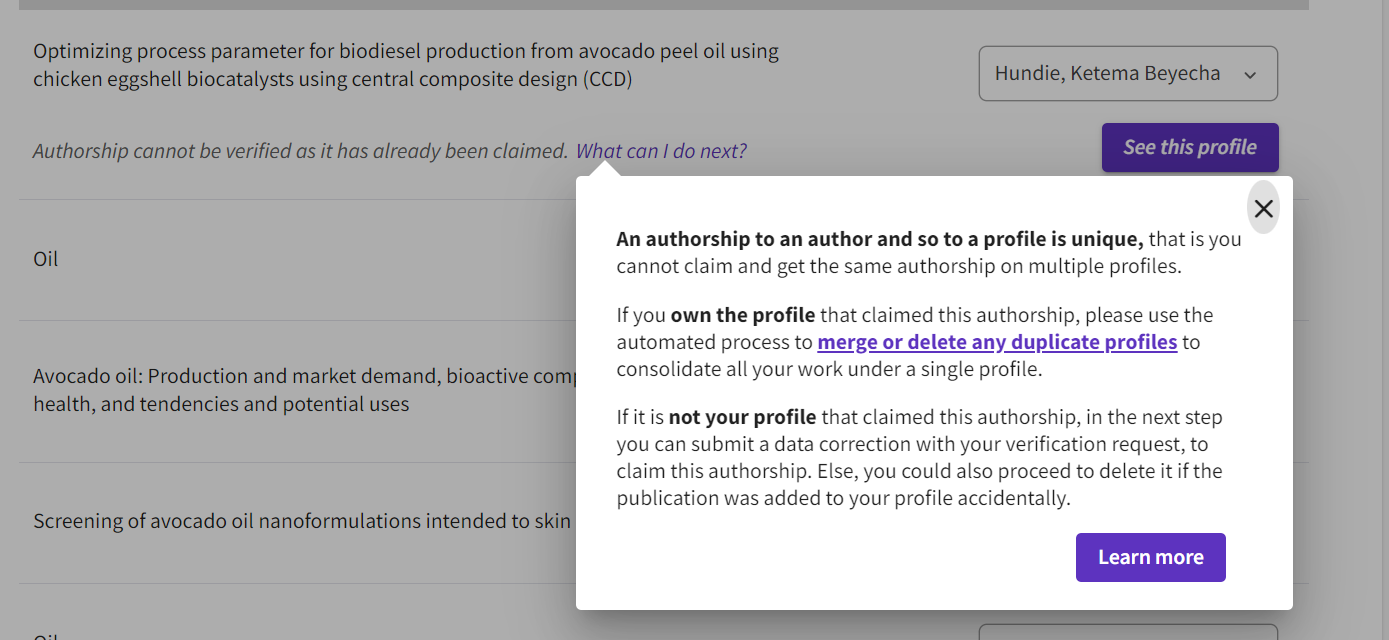Open the avocado peel oil biodiesel article title
The height and width of the screenshot is (640, 1389).
point(406,62)
